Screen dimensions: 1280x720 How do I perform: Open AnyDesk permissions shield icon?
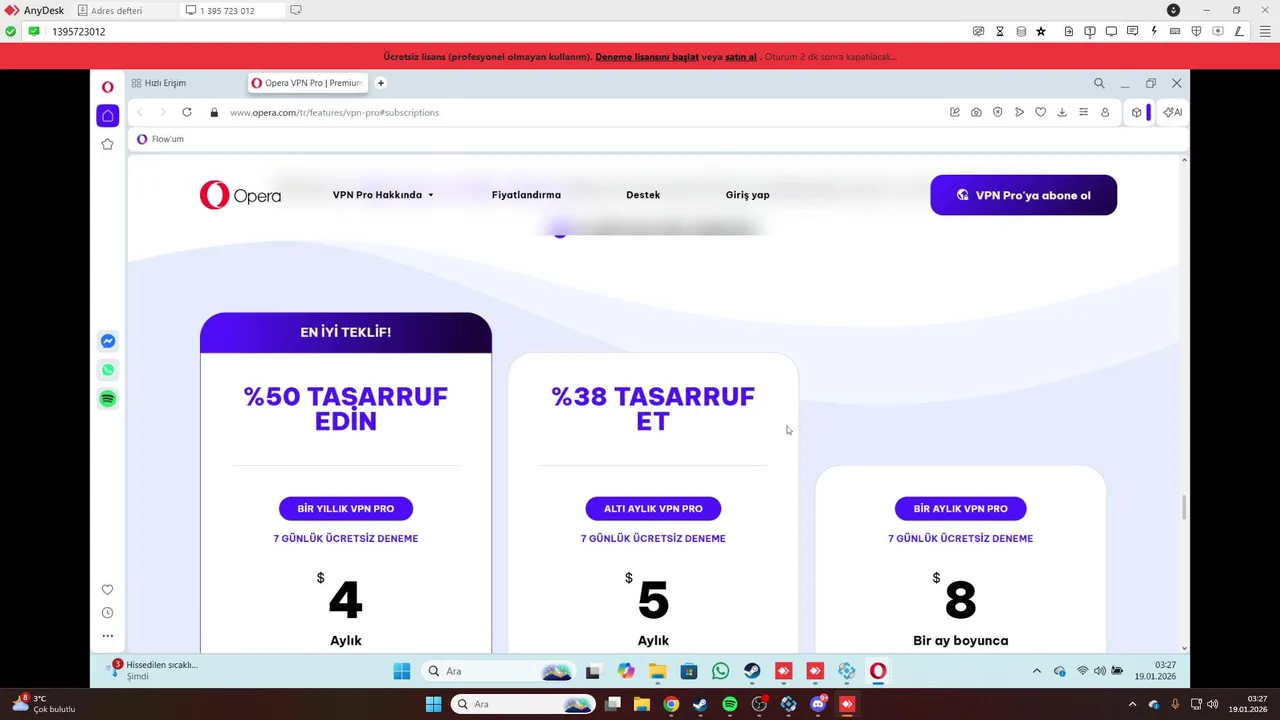click(x=1196, y=31)
